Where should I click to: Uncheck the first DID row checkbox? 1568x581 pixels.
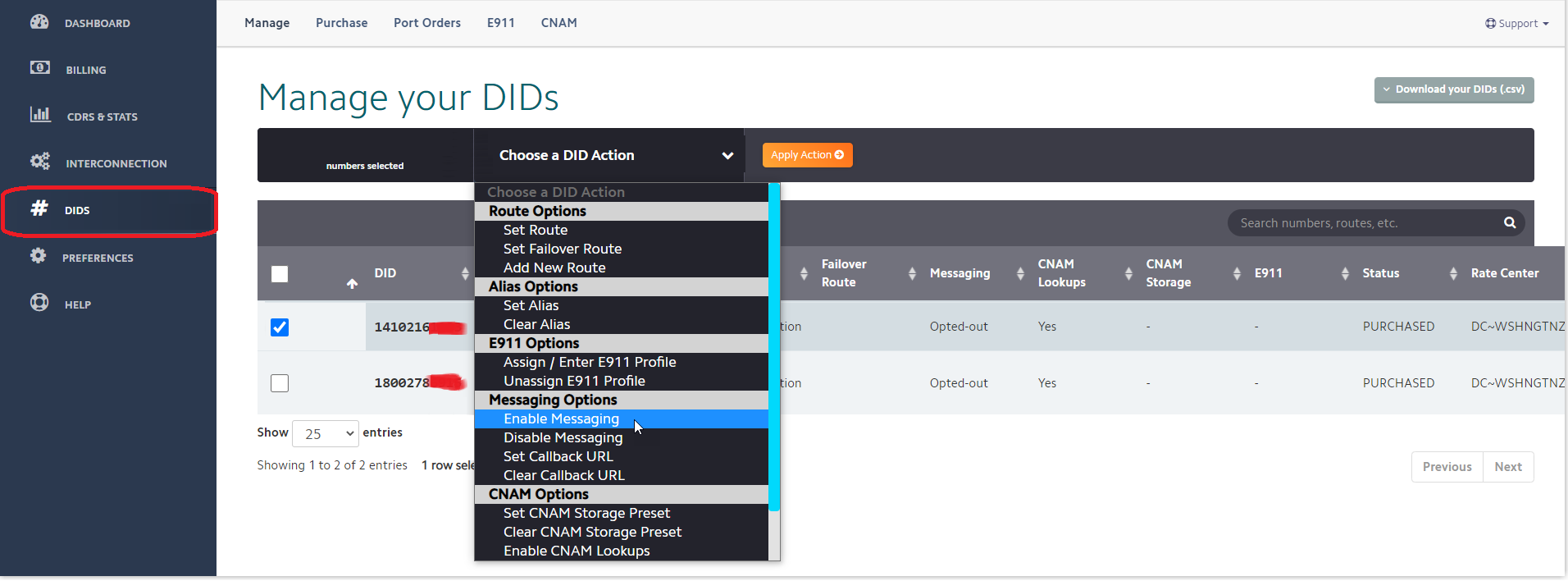coord(280,327)
